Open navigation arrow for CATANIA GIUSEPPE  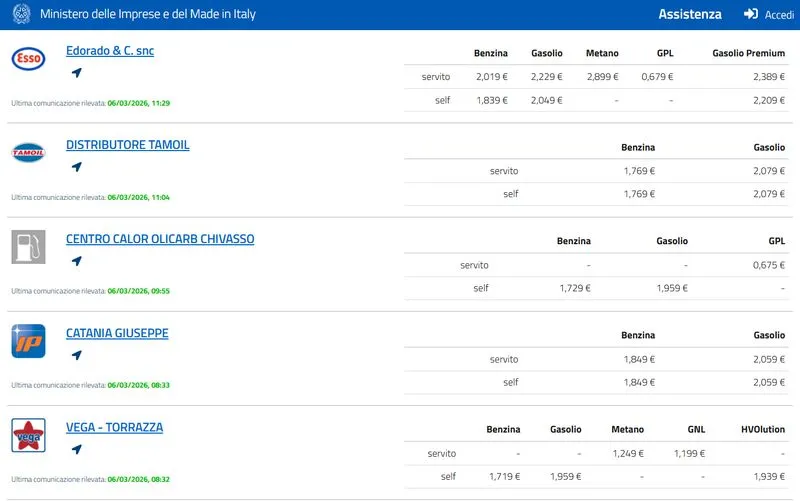click(76, 355)
